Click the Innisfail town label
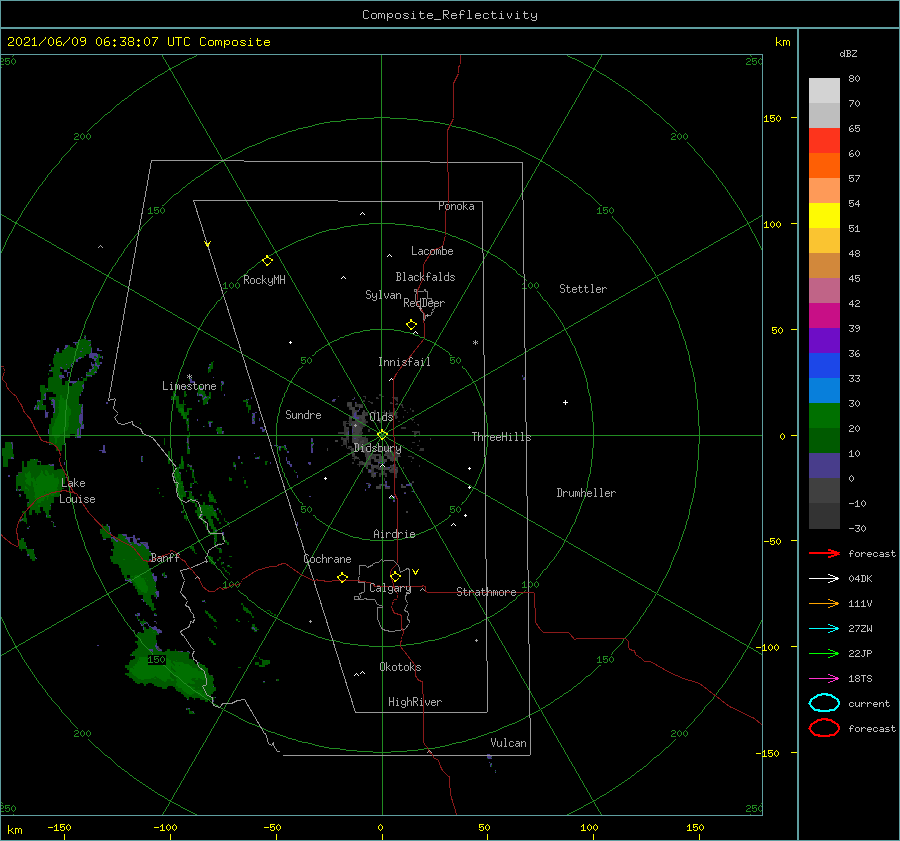This screenshot has width=900, height=841. pyautogui.click(x=404, y=362)
